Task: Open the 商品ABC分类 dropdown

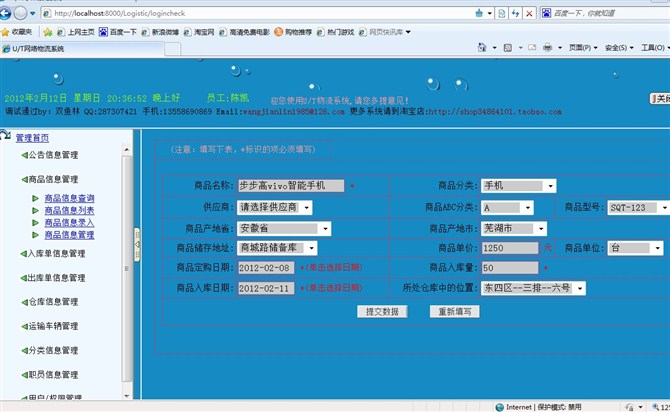Action: coord(507,208)
